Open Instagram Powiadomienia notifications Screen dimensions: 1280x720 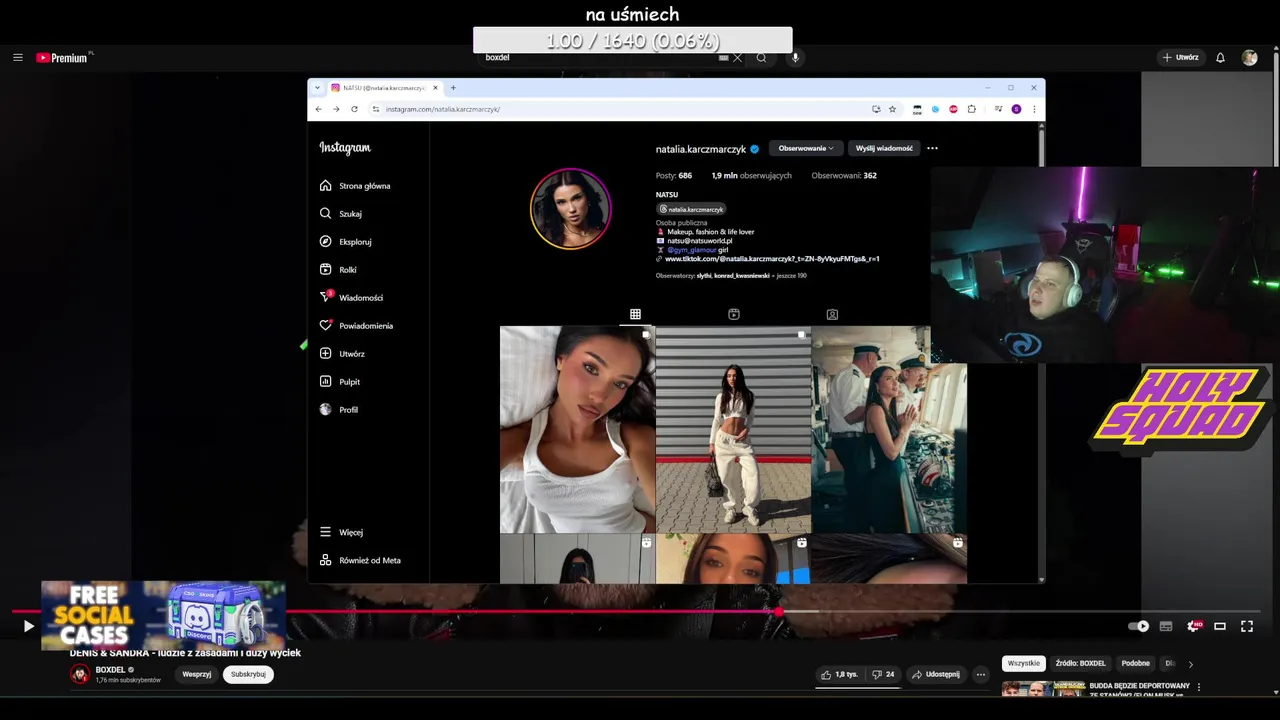(356, 326)
